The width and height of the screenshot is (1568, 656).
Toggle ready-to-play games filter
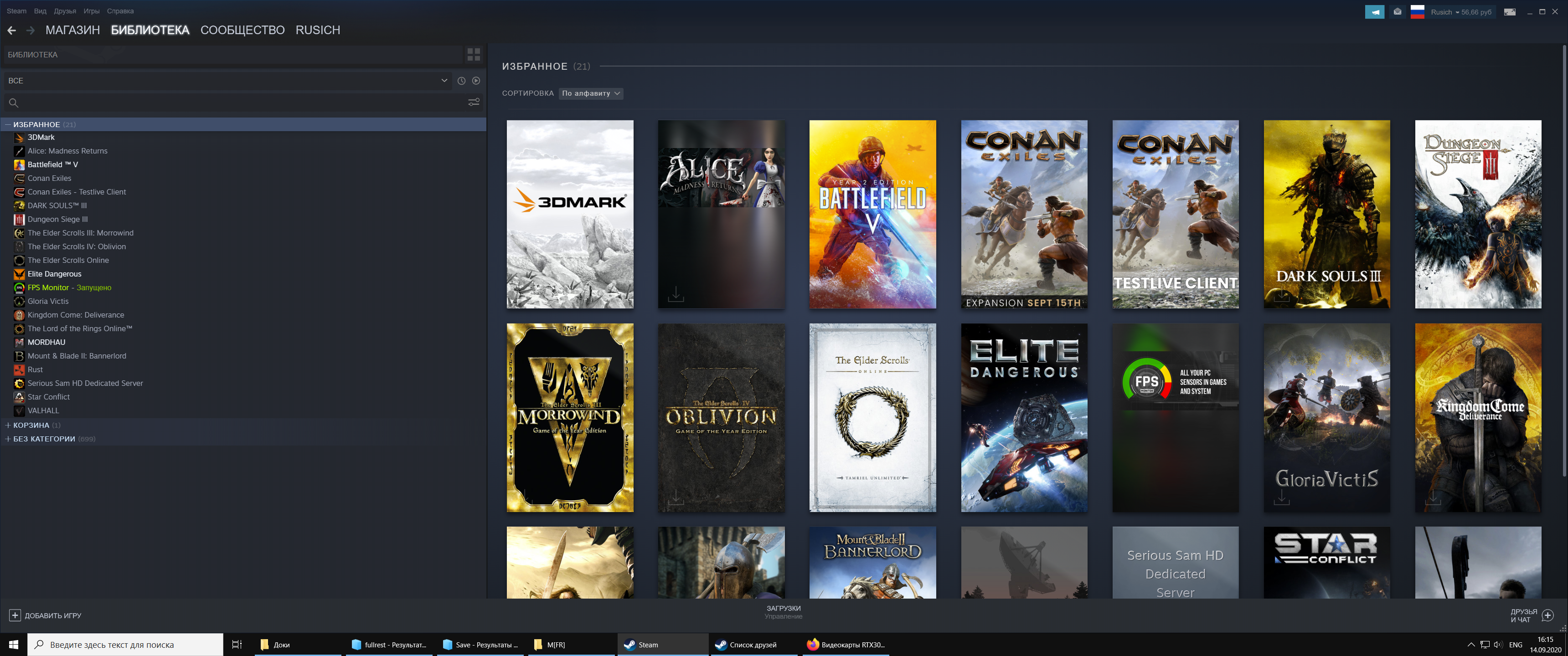click(476, 81)
